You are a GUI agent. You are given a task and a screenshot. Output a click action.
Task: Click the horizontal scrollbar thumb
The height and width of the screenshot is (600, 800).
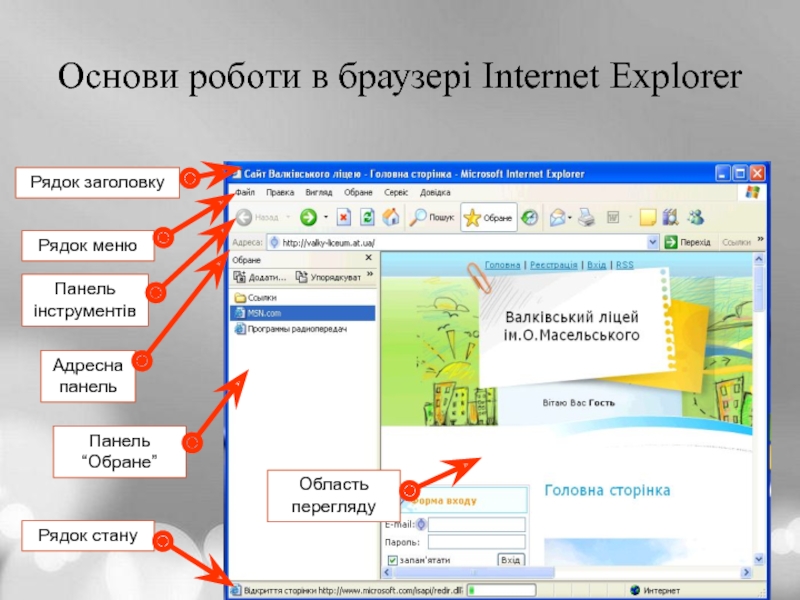tap(473, 572)
